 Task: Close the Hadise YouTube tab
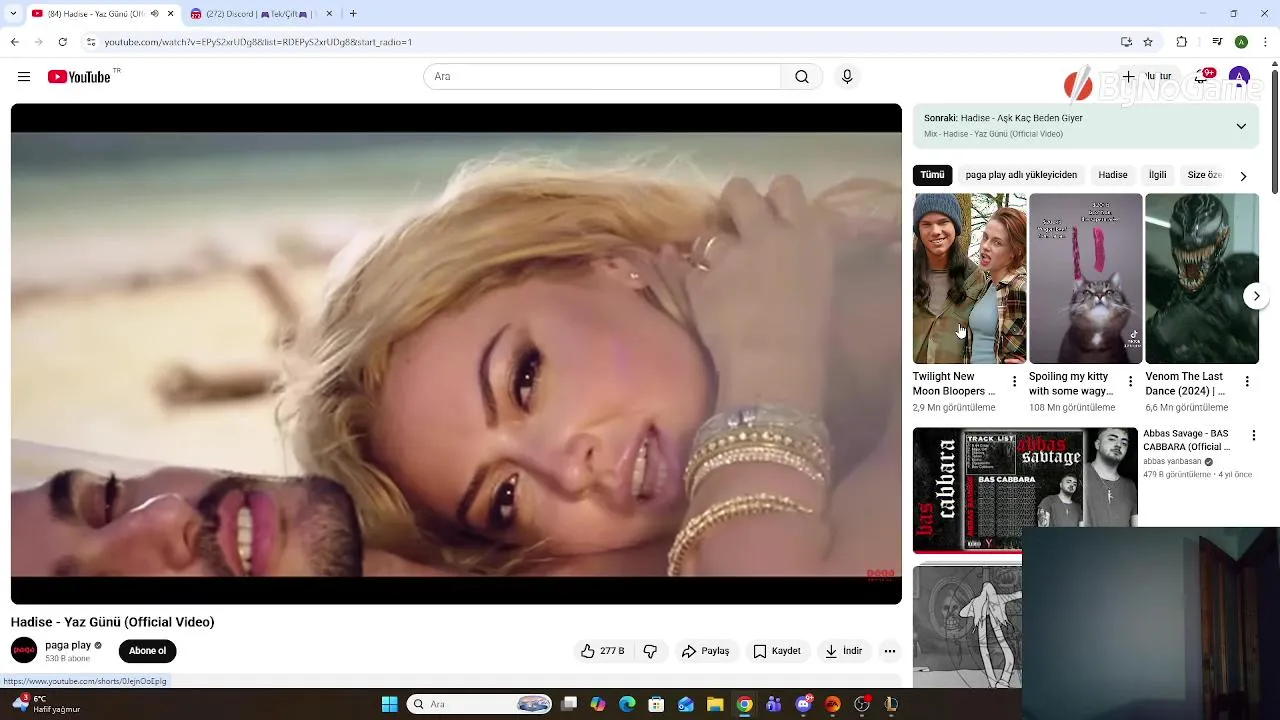[x=170, y=14]
